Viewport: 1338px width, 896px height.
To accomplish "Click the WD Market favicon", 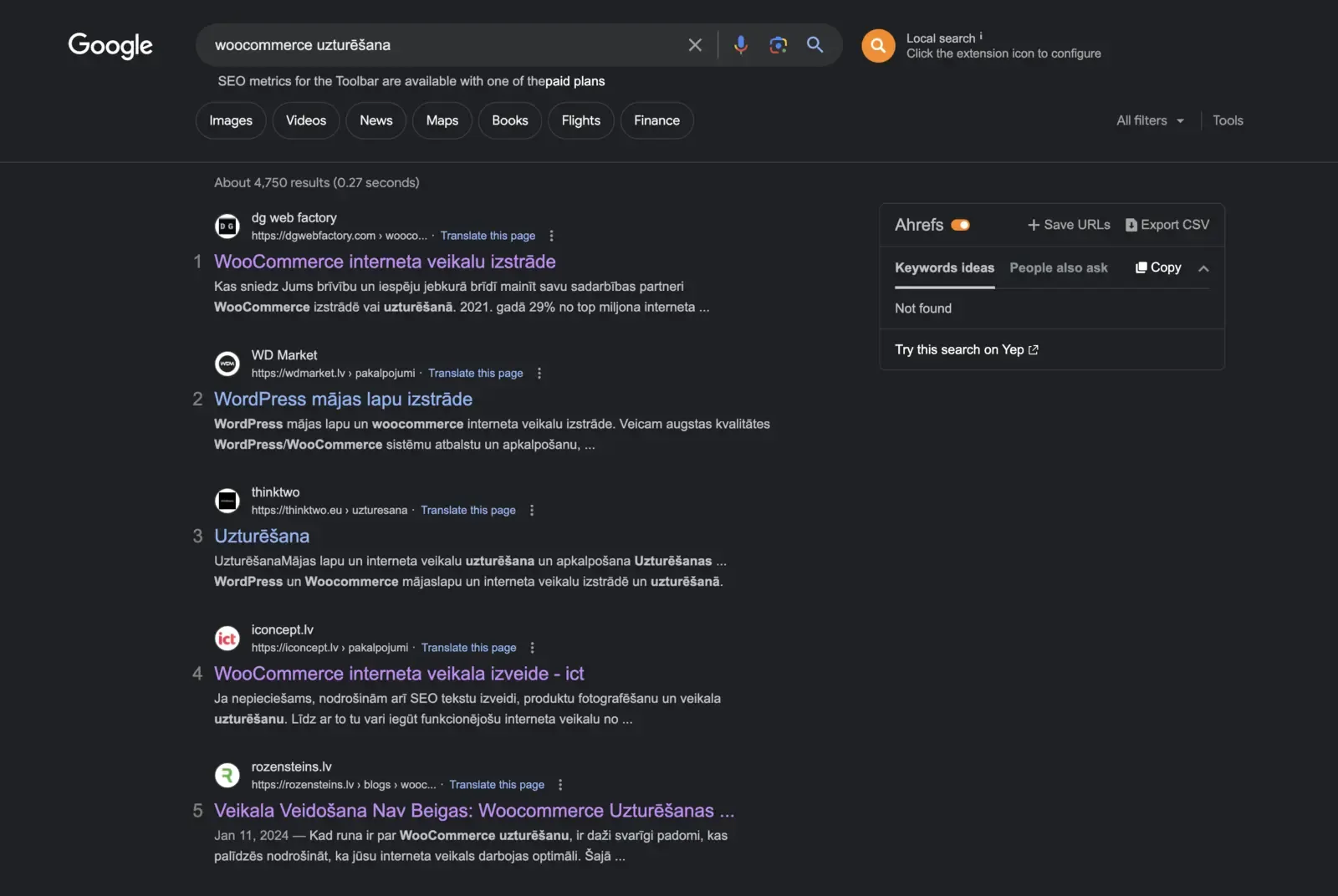I will pyautogui.click(x=227, y=364).
